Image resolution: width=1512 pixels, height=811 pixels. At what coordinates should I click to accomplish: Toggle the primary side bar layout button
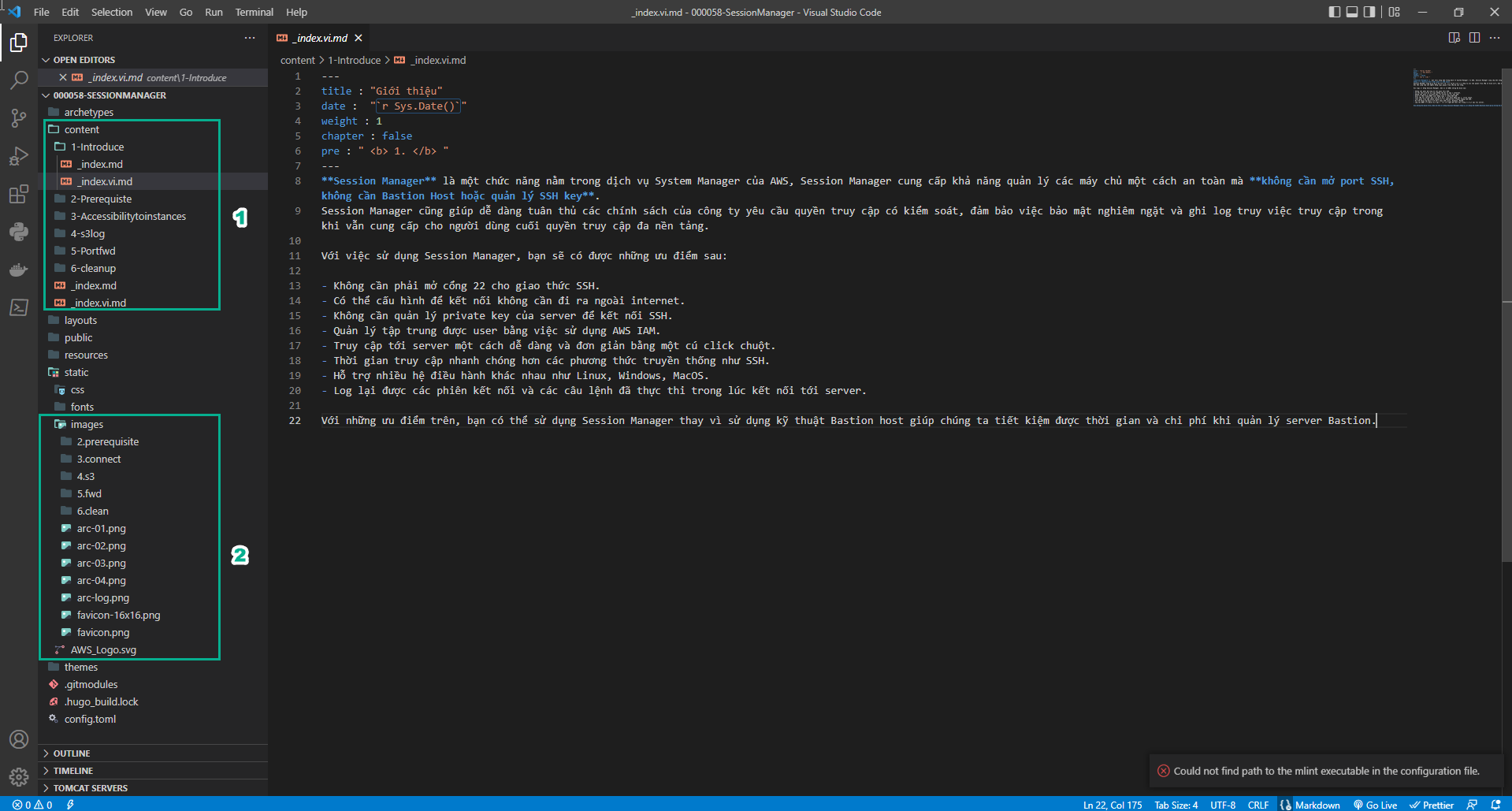click(x=1334, y=12)
